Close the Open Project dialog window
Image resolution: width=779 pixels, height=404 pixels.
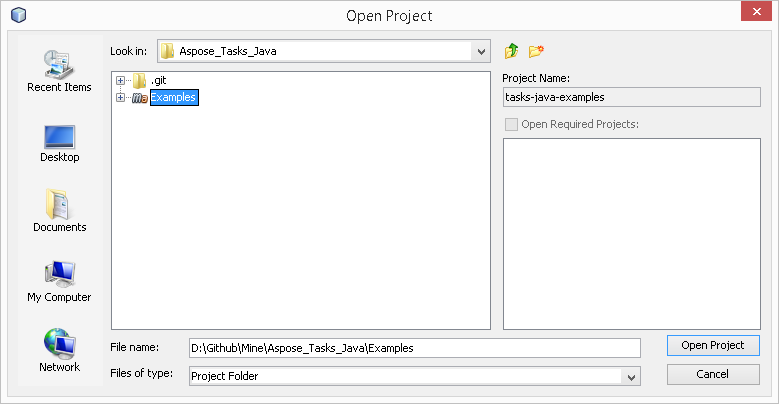click(755, 15)
